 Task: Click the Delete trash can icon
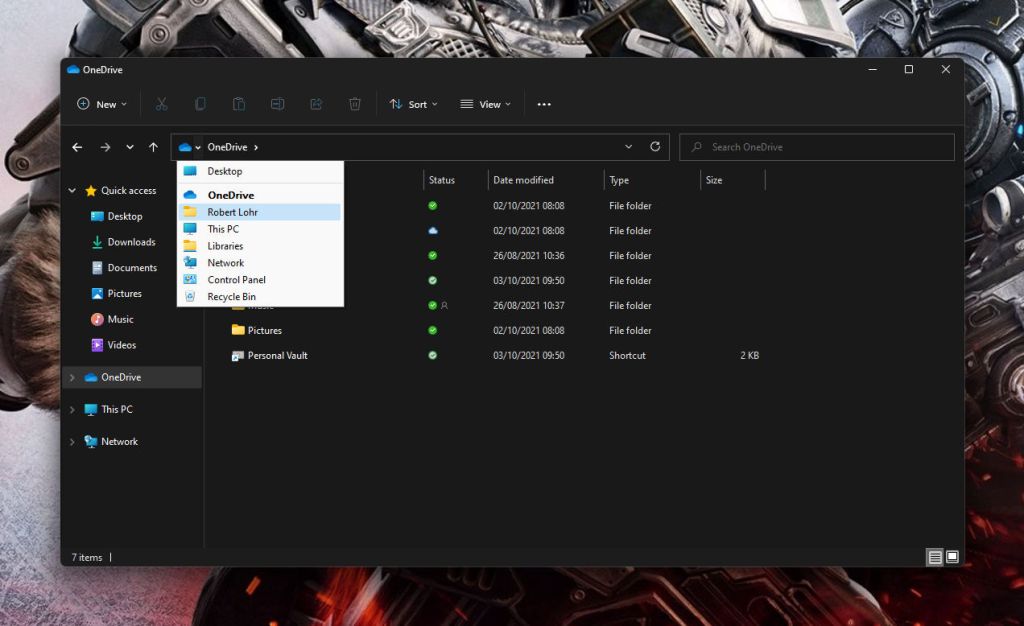pos(355,104)
